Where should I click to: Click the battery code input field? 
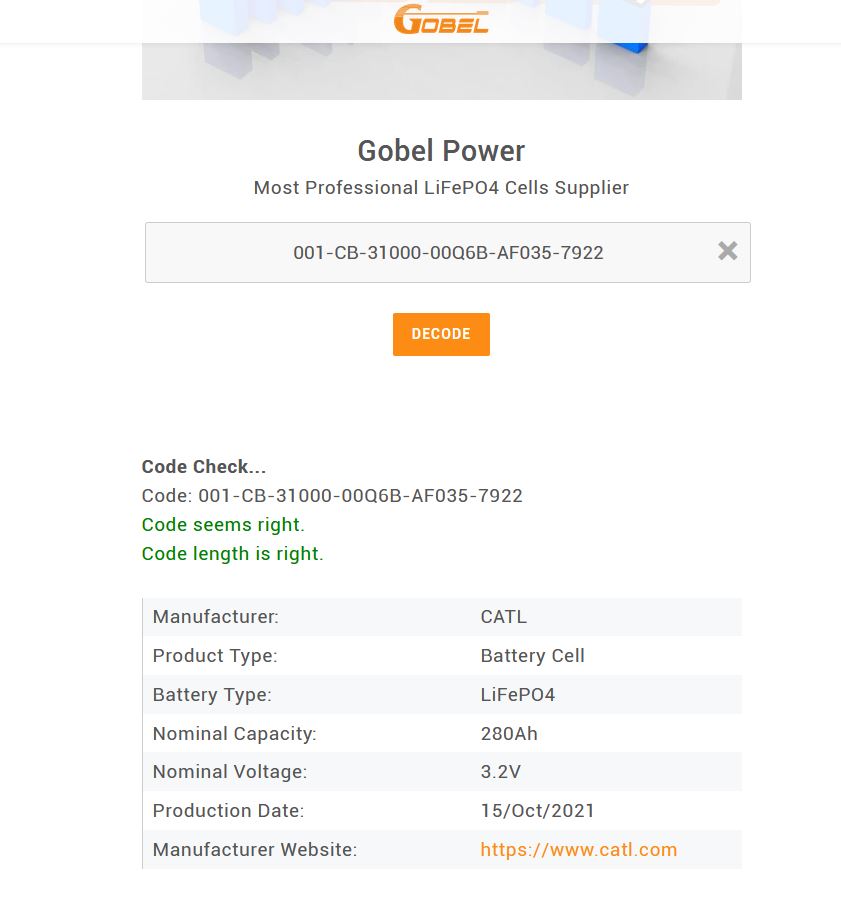tap(447, 252)
